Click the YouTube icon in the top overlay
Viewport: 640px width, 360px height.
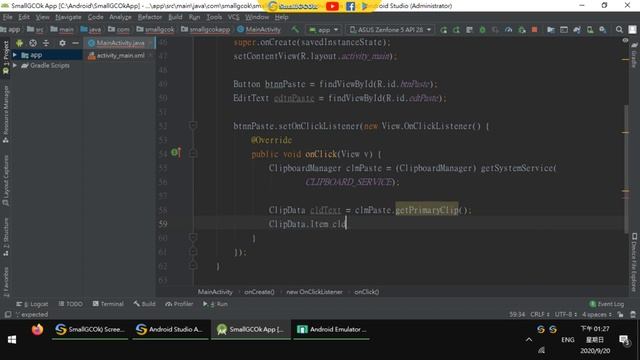332,6
